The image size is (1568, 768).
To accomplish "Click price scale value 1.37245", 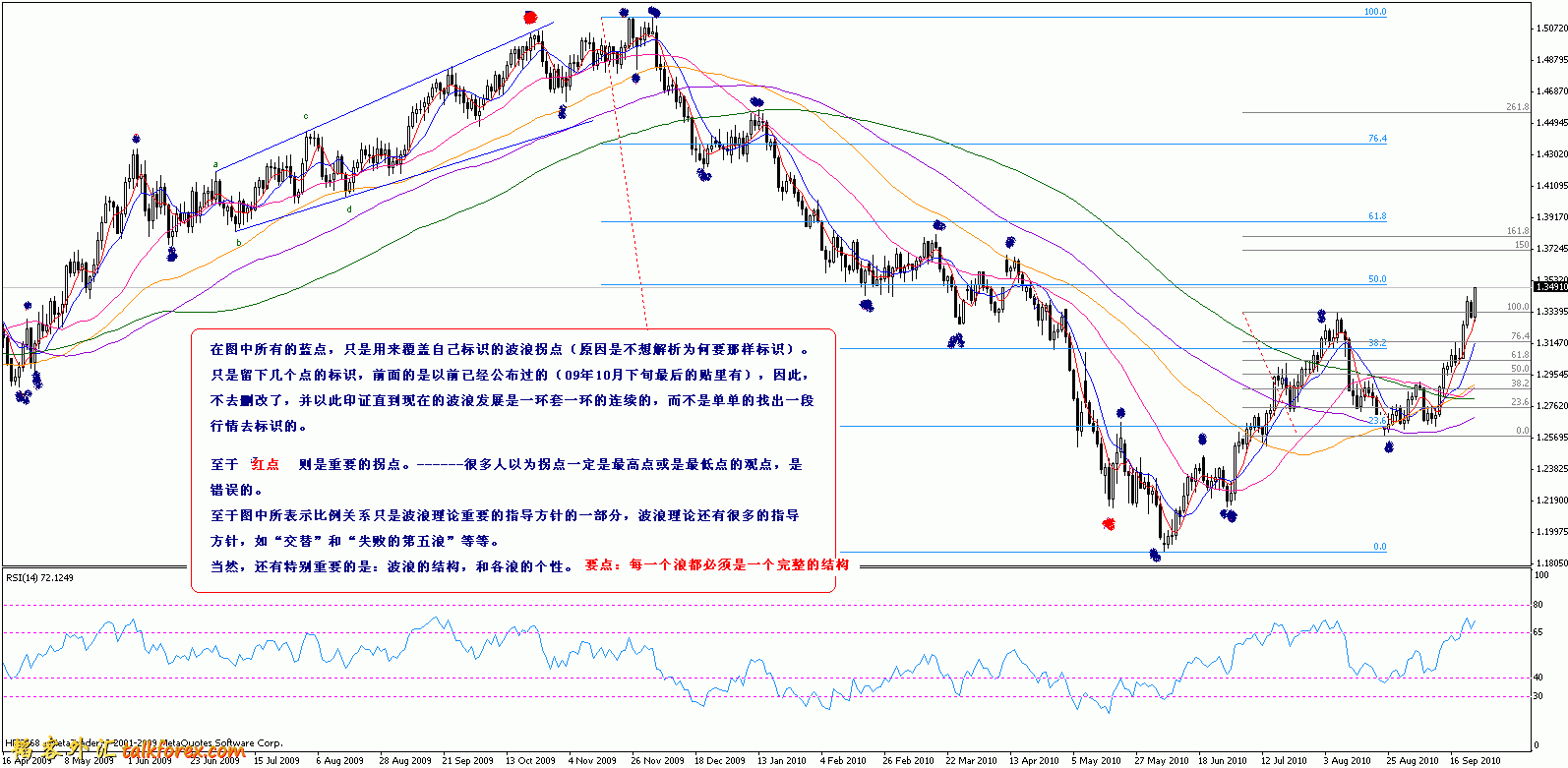I will pos(1551,249).
